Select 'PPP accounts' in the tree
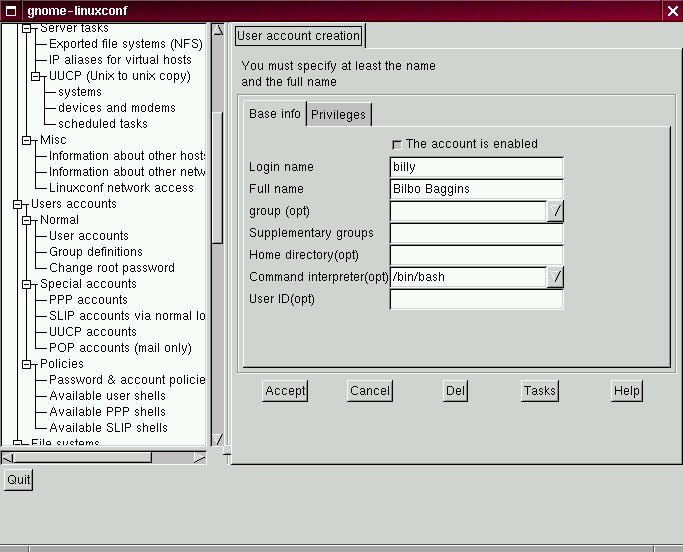The height and width of the screenshot is (552, 683). pos(88,300)
